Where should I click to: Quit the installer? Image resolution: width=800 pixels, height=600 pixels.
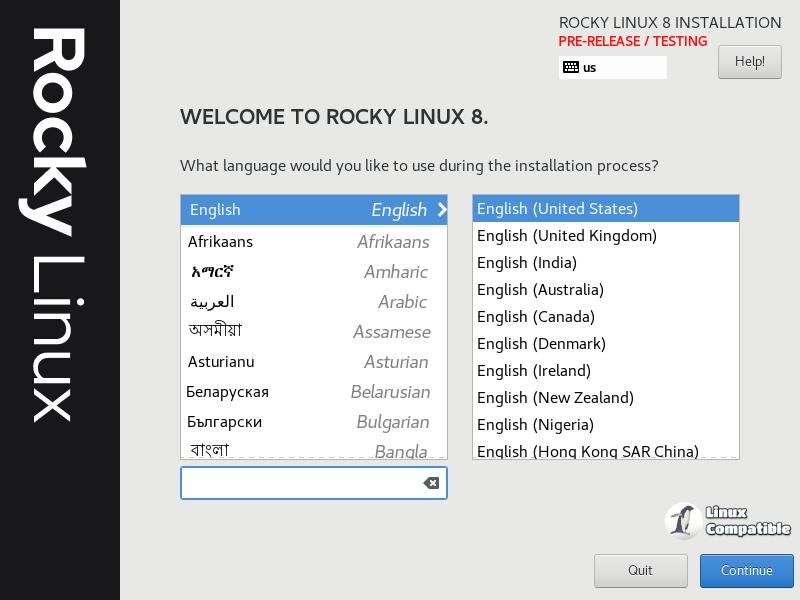pos(640,571)
